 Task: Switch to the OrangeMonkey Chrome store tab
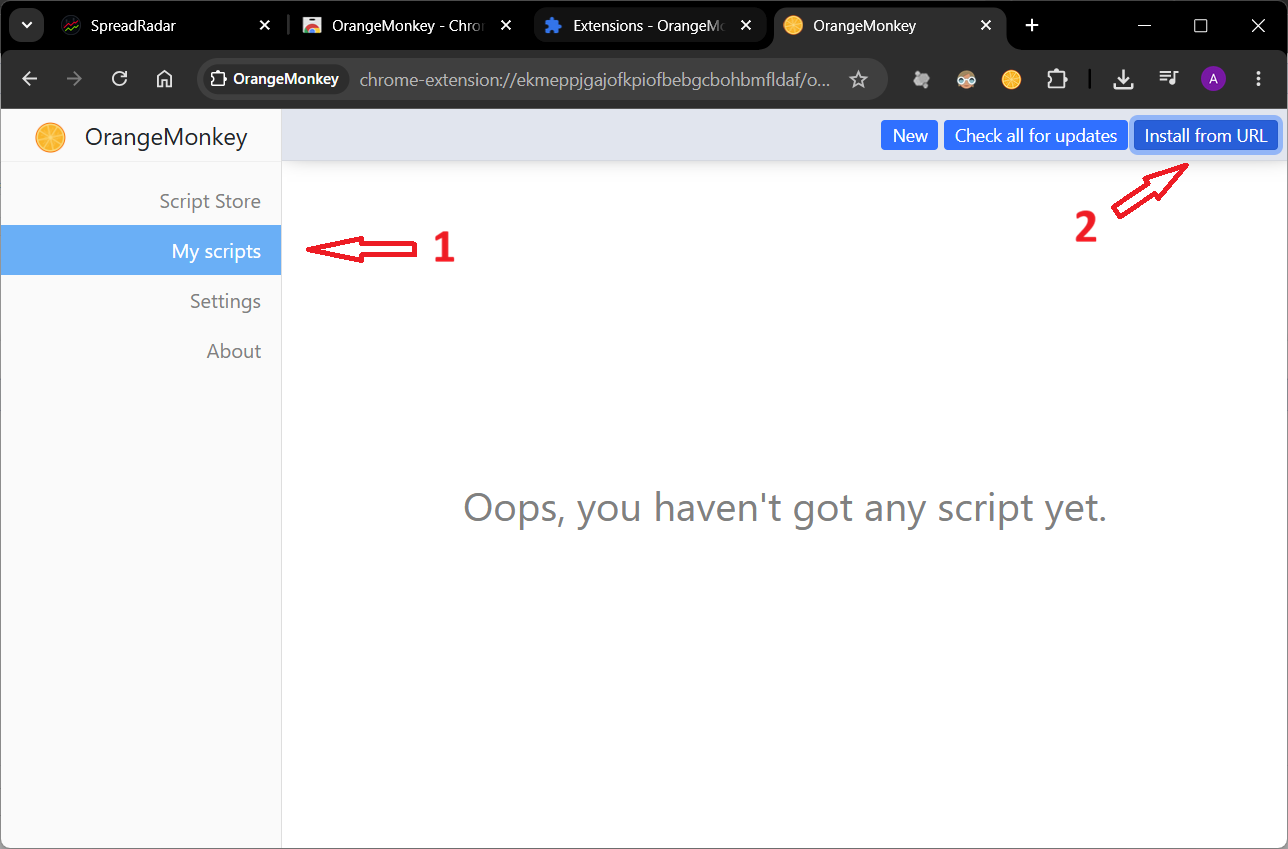(408, 26)
